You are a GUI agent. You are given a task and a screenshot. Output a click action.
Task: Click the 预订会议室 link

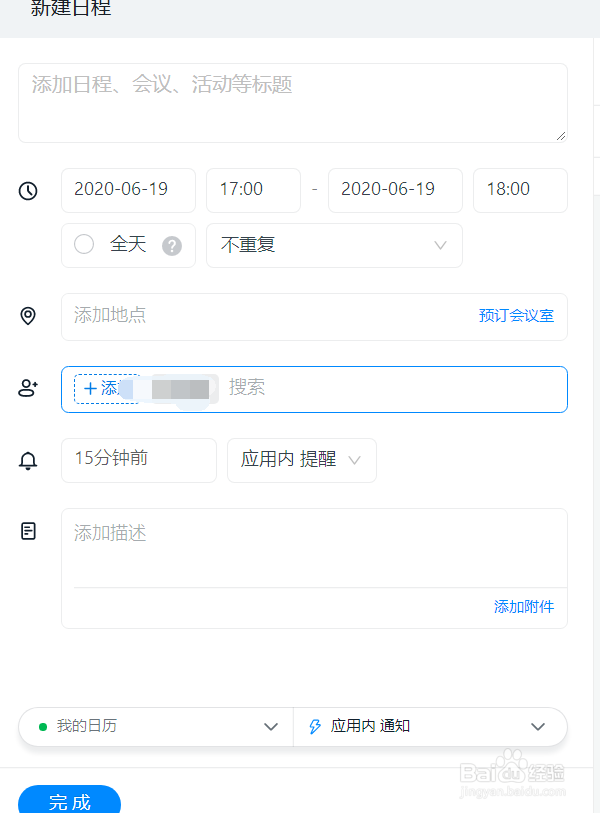click(x=516, y=316)
